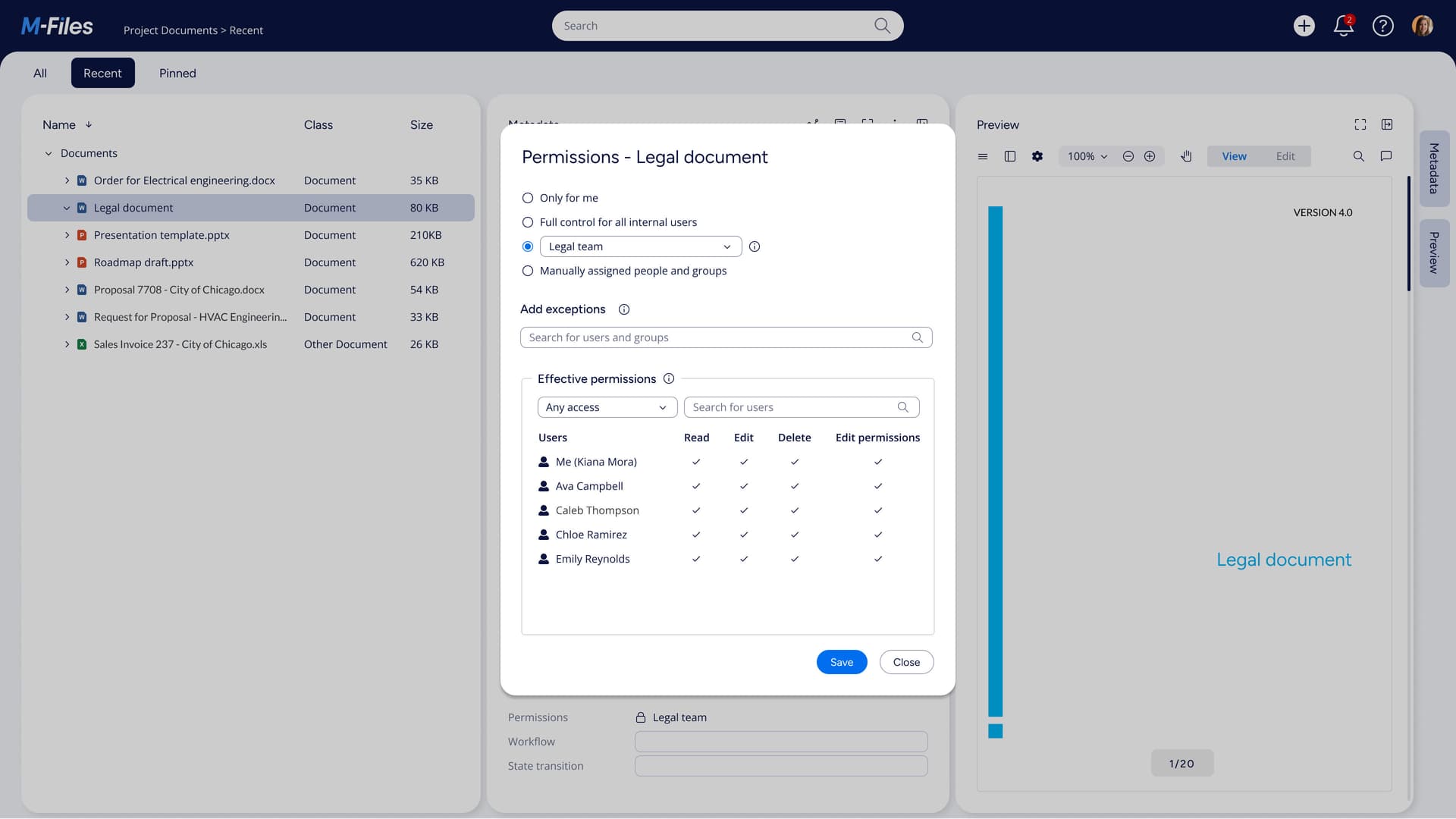Click the Ava Campbell user row
1456x819 pixels.
728,486
